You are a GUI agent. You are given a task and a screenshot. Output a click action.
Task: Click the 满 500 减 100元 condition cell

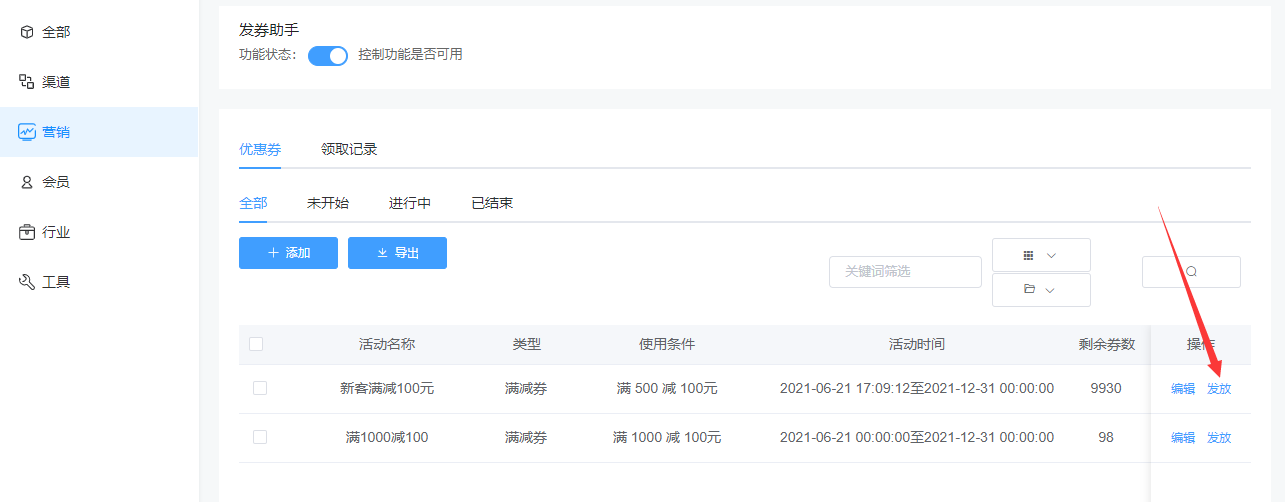tap(667, 388)
